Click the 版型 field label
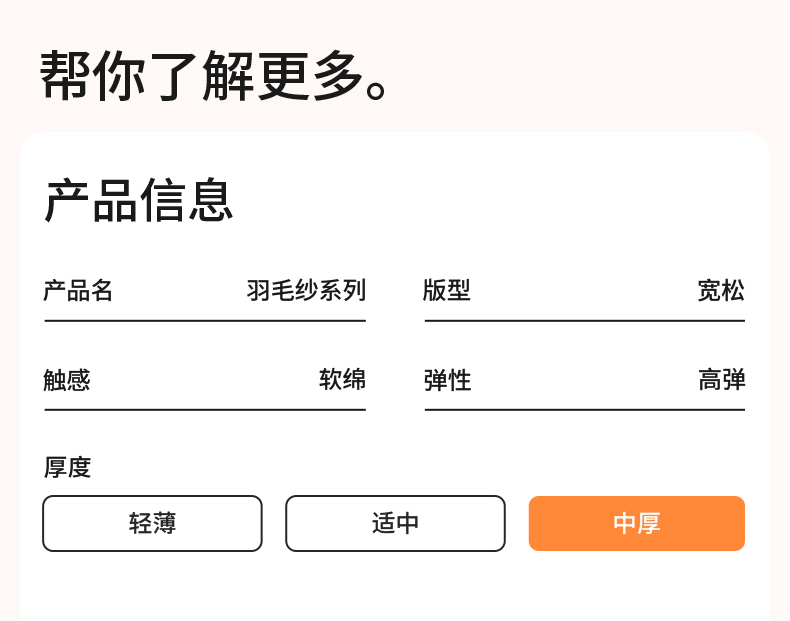The image size is (790, 621). pyautogui.click(x=446, y=291)
